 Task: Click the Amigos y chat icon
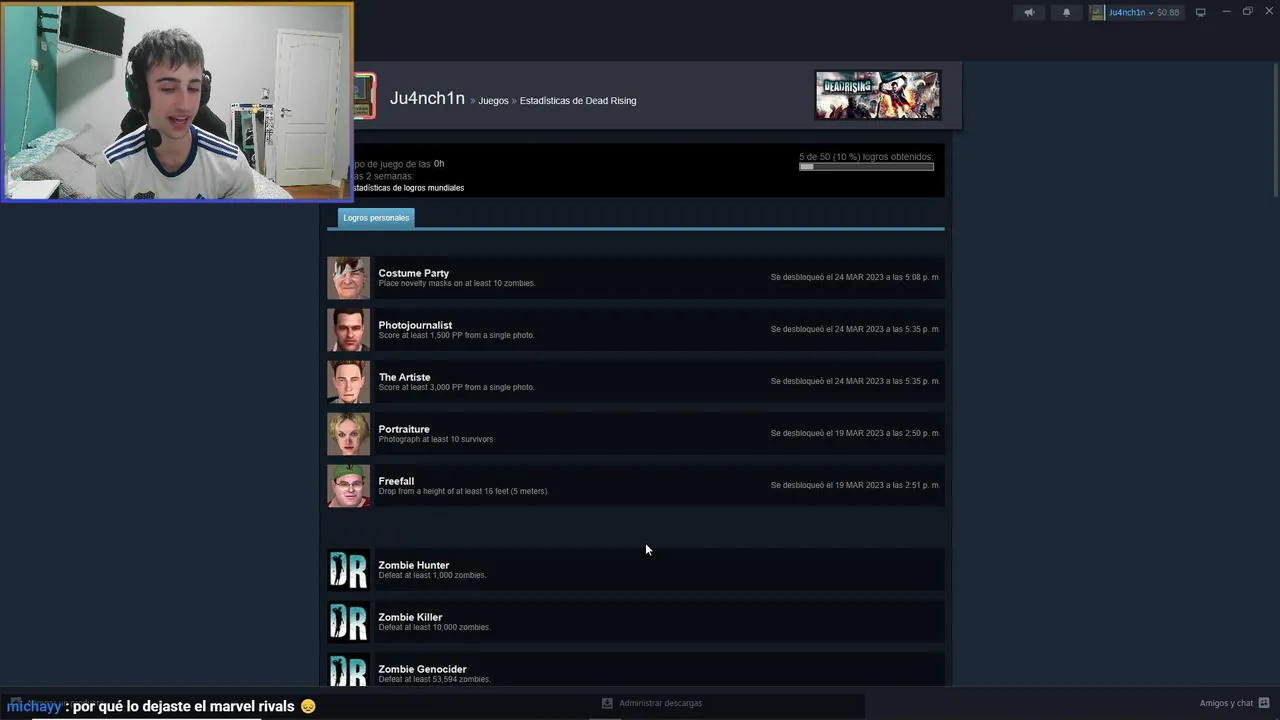click(1264, 703)
